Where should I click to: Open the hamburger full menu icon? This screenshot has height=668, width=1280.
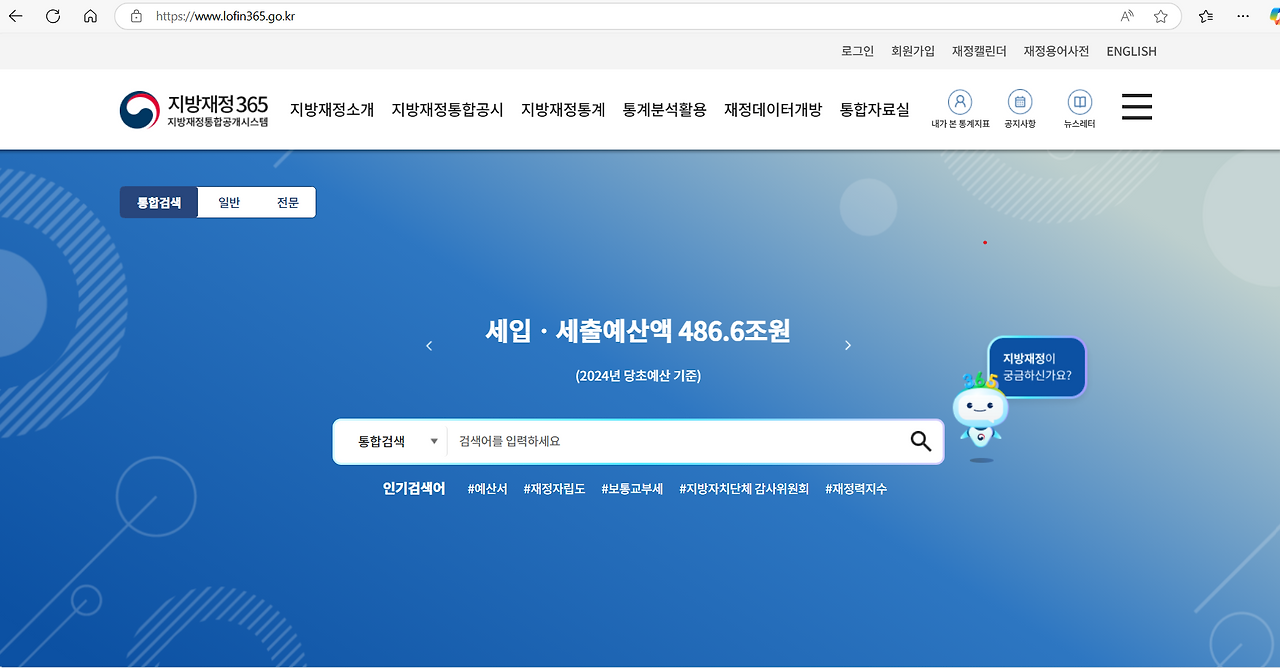click(1137, 107)
